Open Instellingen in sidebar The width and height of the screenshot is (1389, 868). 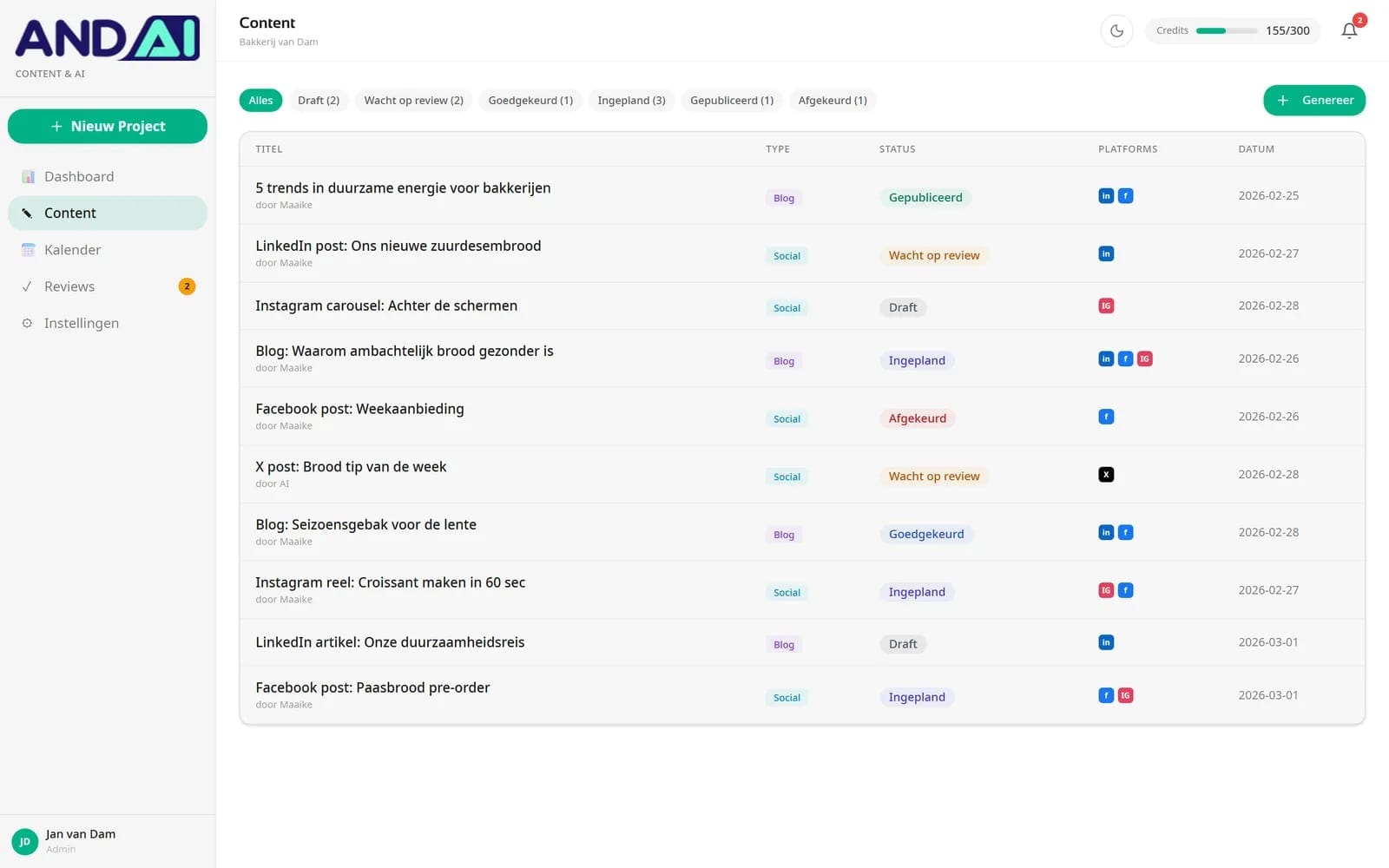108,323
